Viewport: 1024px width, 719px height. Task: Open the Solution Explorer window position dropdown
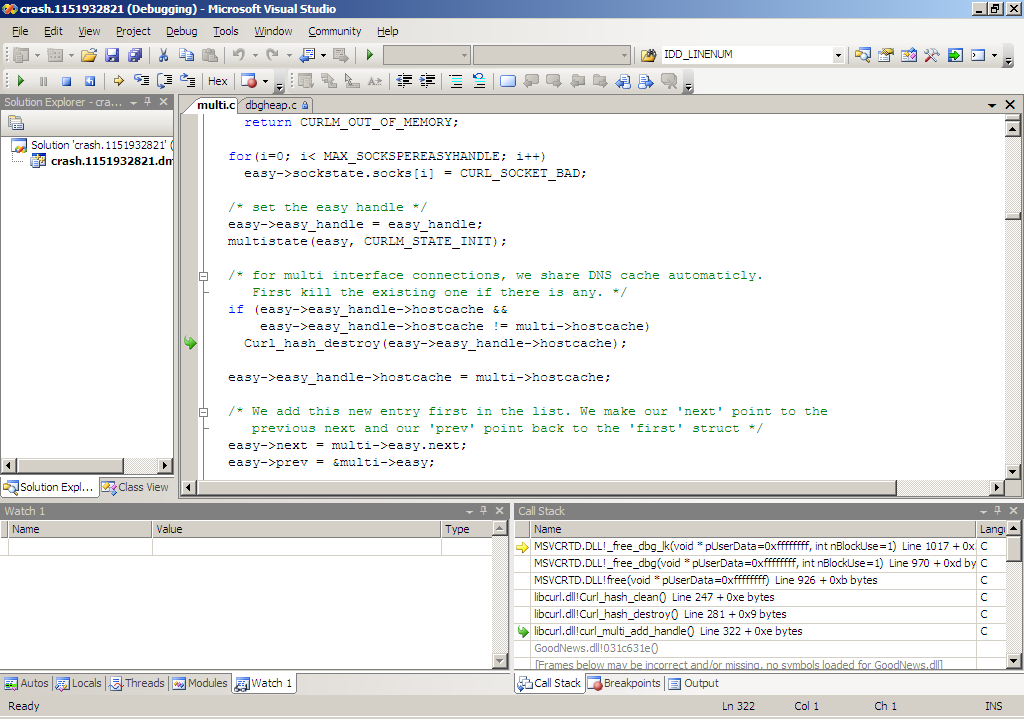[x=133, y=103]
